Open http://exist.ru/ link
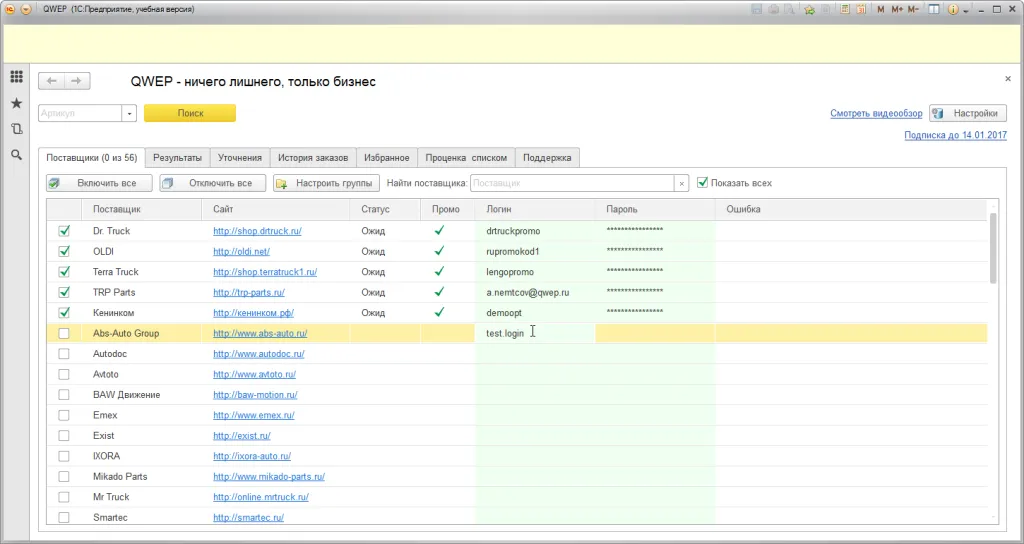Viewport: 1024px width, 544px height. coord(242,436)
